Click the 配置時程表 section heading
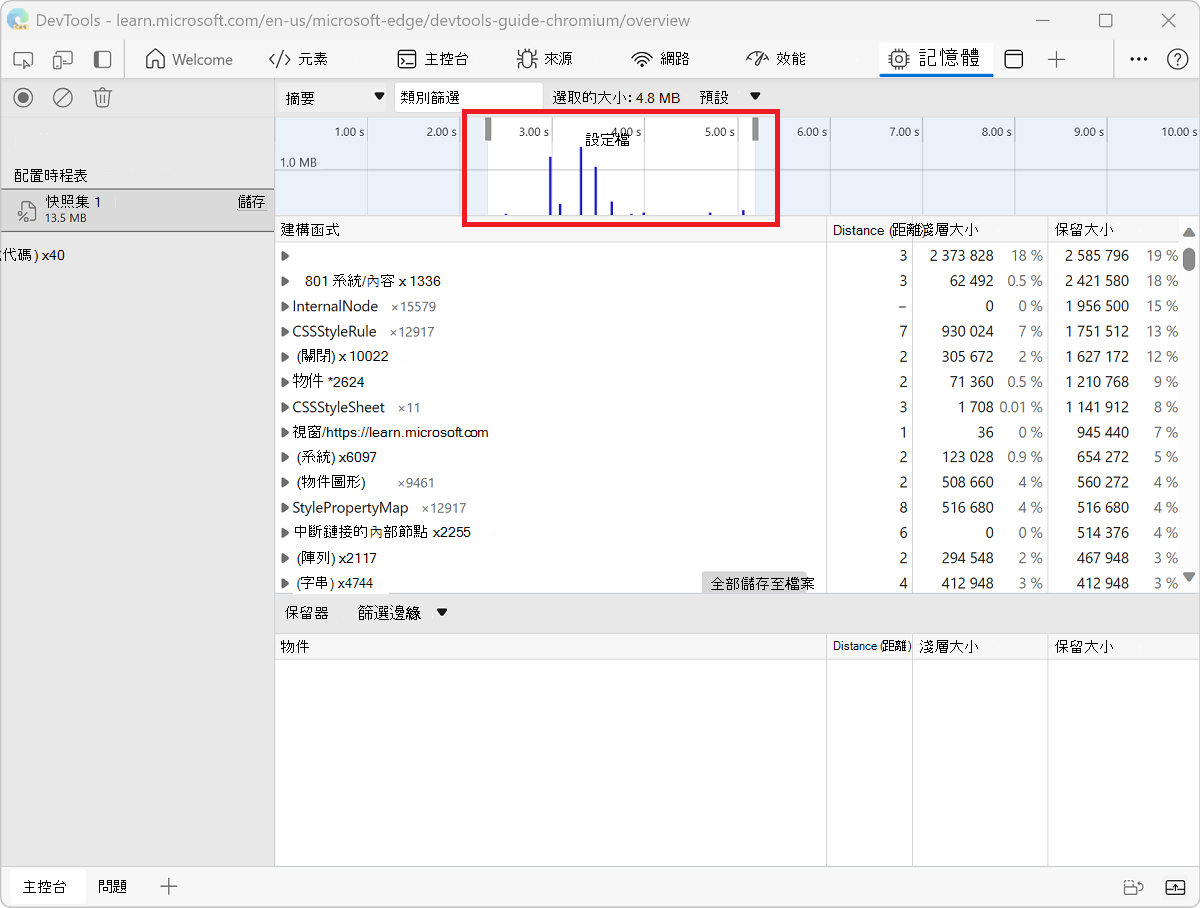The width and height of the screenshot is (1200, 908). point(51,176)
